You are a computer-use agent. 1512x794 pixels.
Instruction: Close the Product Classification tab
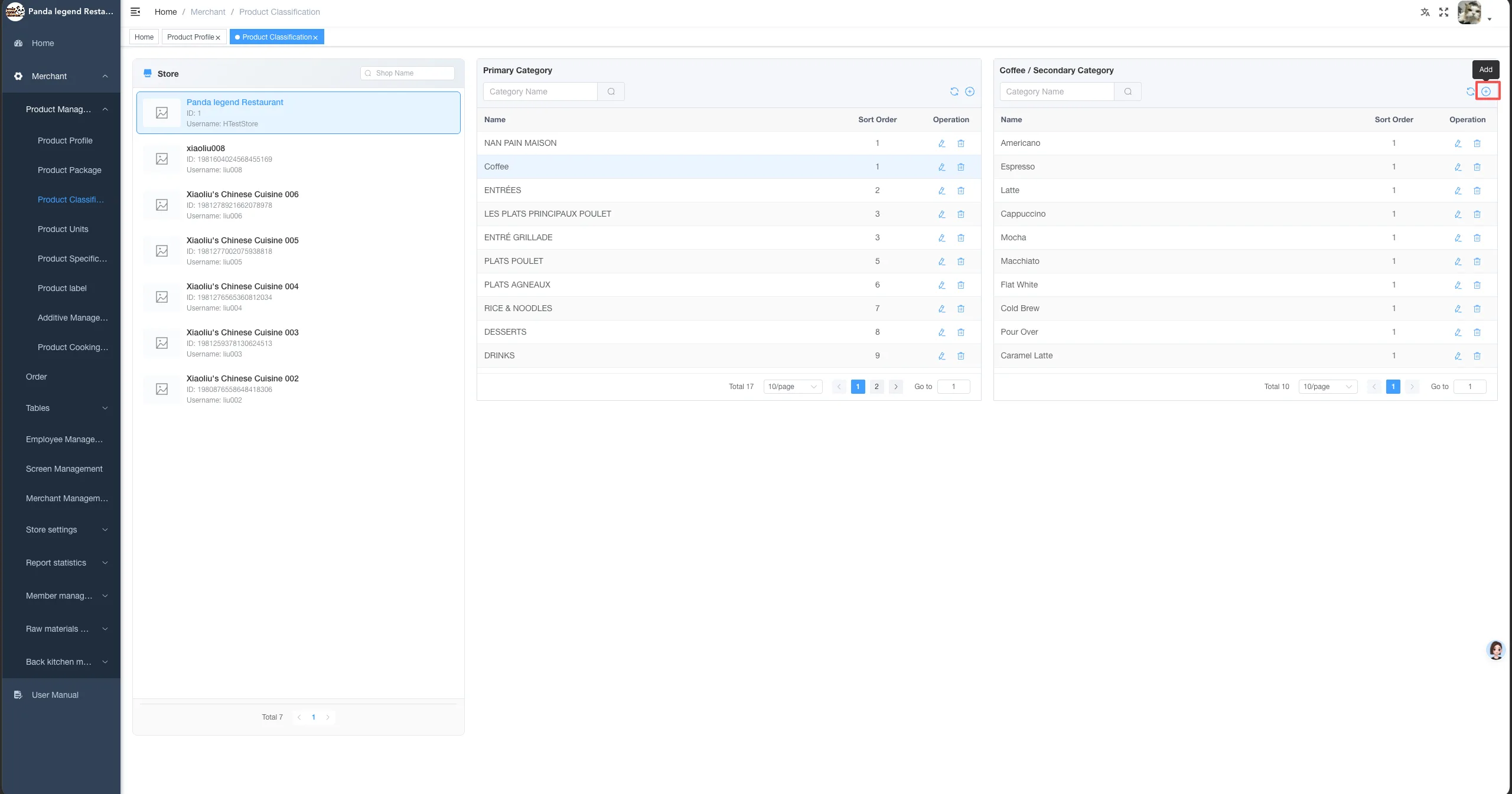[x=315, y=38]
